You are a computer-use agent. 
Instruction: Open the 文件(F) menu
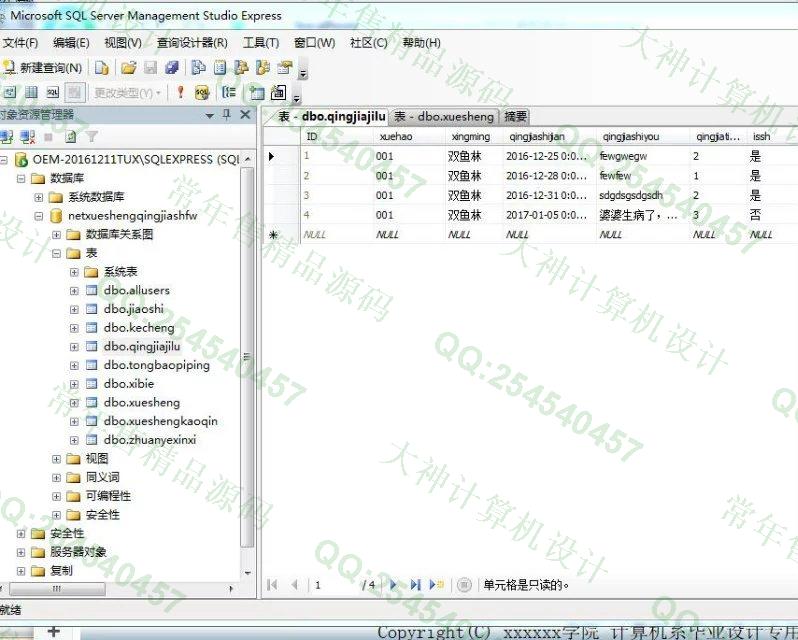[x=20, y=43]
